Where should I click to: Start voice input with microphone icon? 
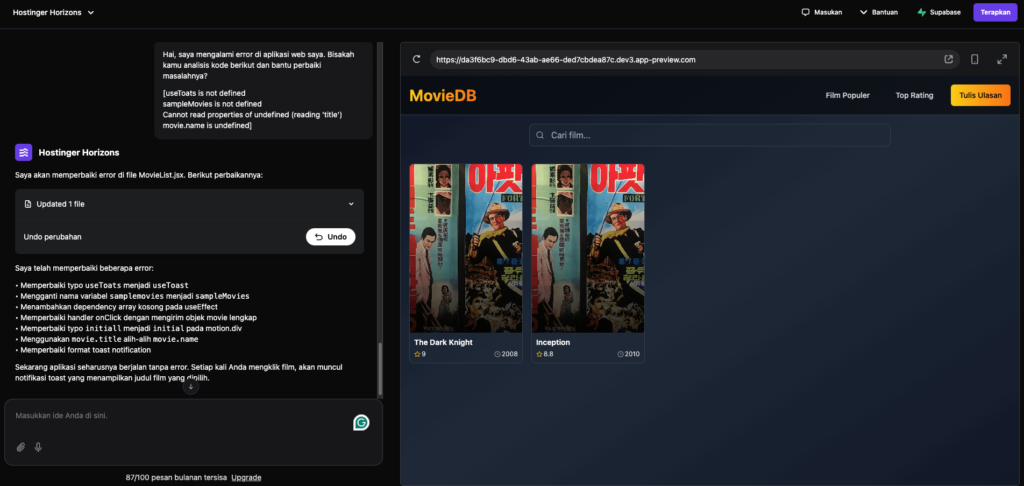(x=38, y=447)
